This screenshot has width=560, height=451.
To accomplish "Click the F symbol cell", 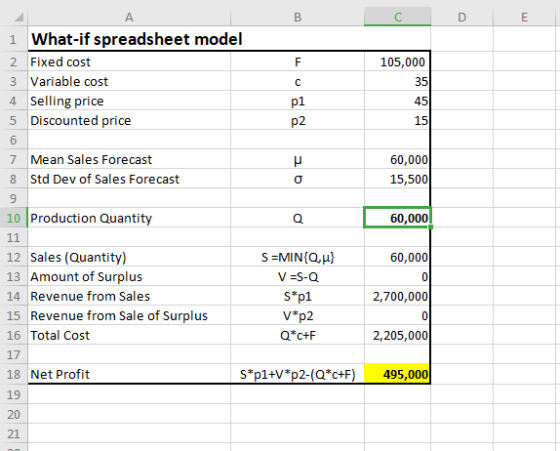I will [x=298, y=62].
